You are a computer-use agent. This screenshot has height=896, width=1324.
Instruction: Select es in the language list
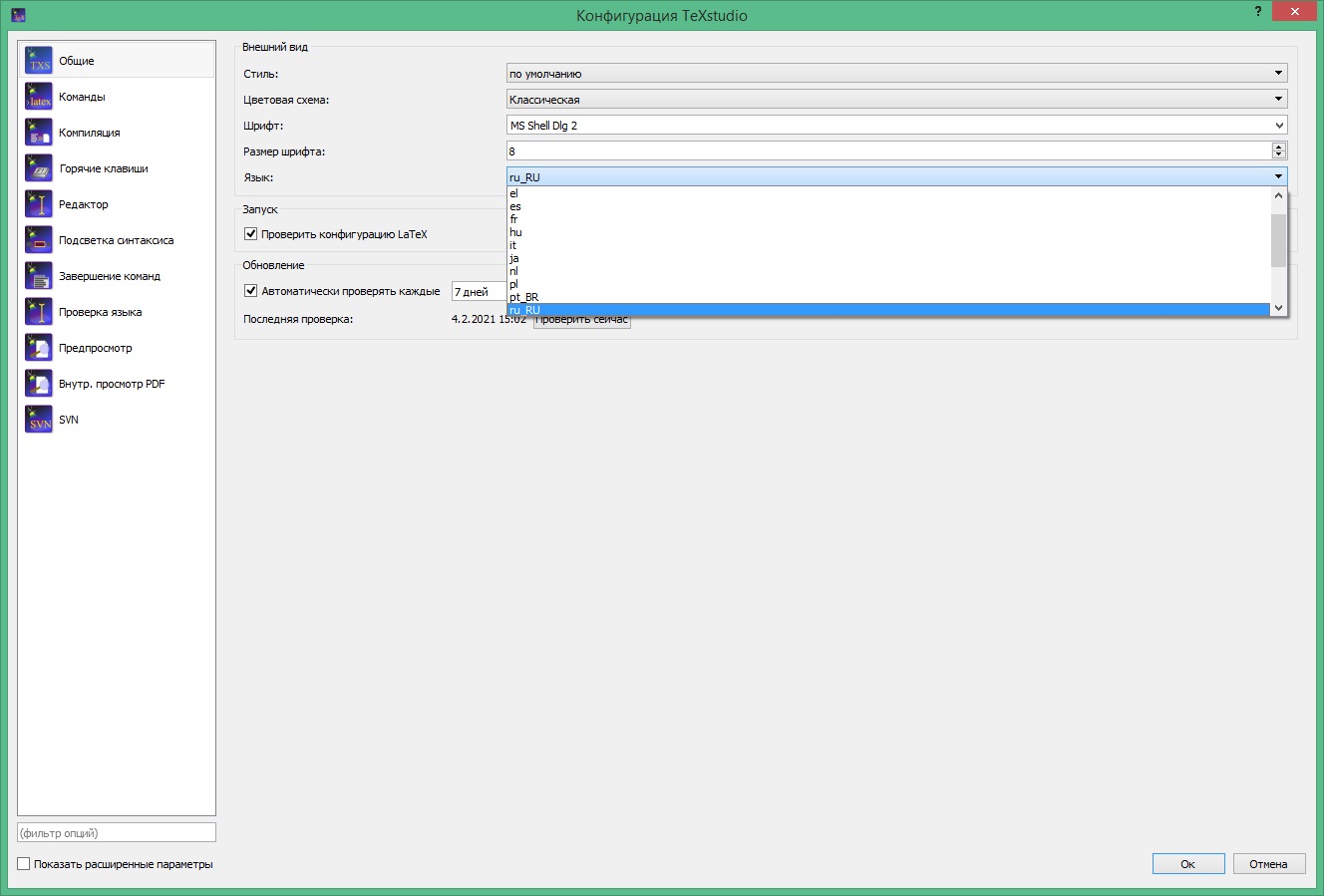click(x=888, y=206)
